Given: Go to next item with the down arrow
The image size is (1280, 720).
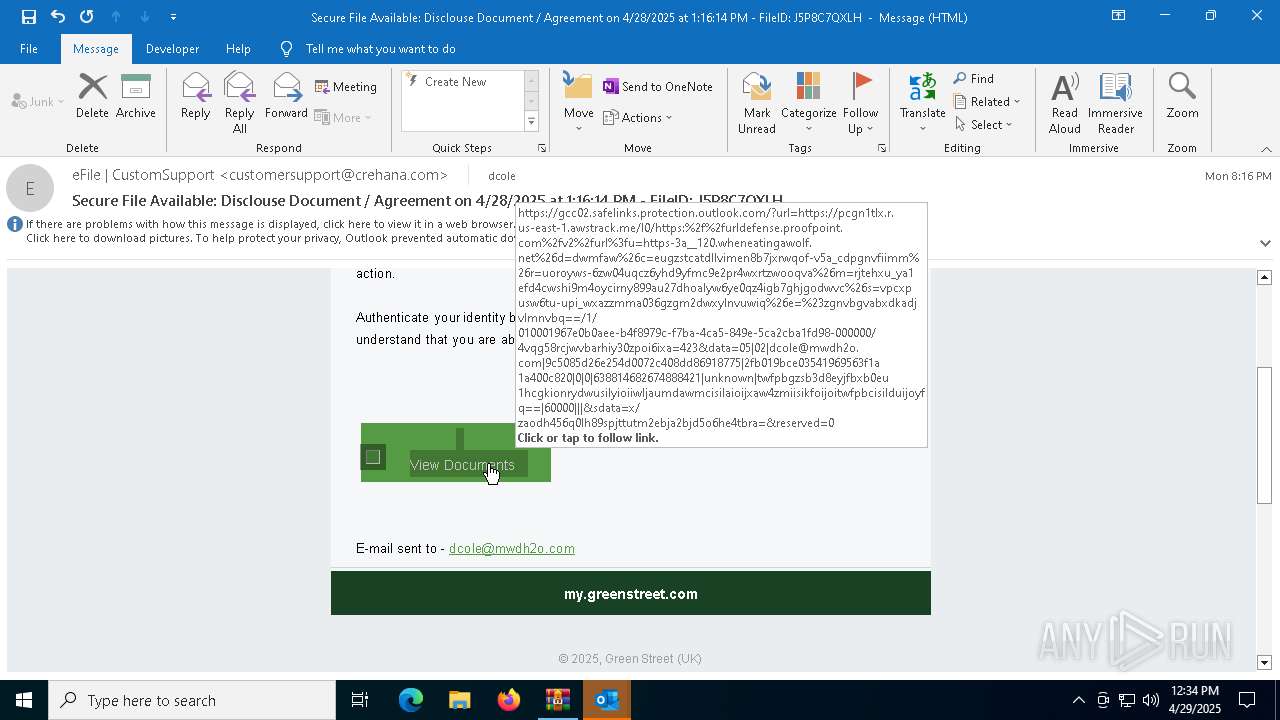Looking at the screenshot, I should (x=145, y=16).
